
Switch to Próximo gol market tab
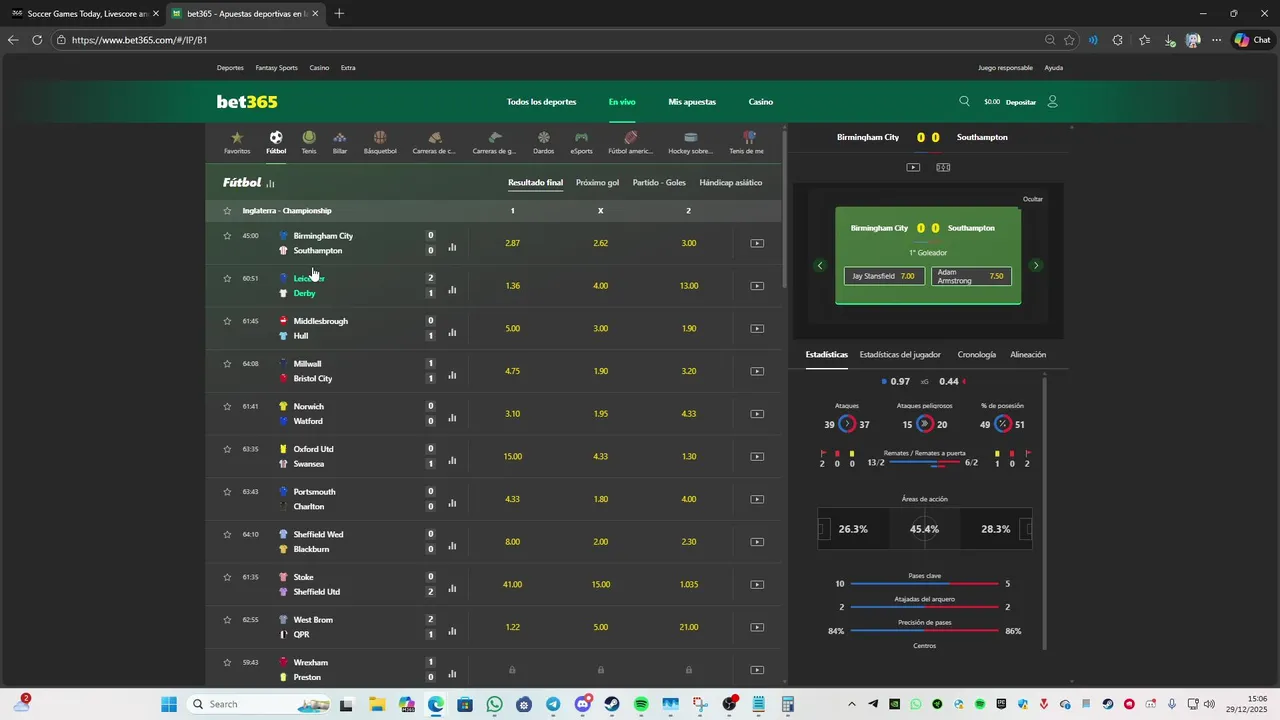(597, 183)
